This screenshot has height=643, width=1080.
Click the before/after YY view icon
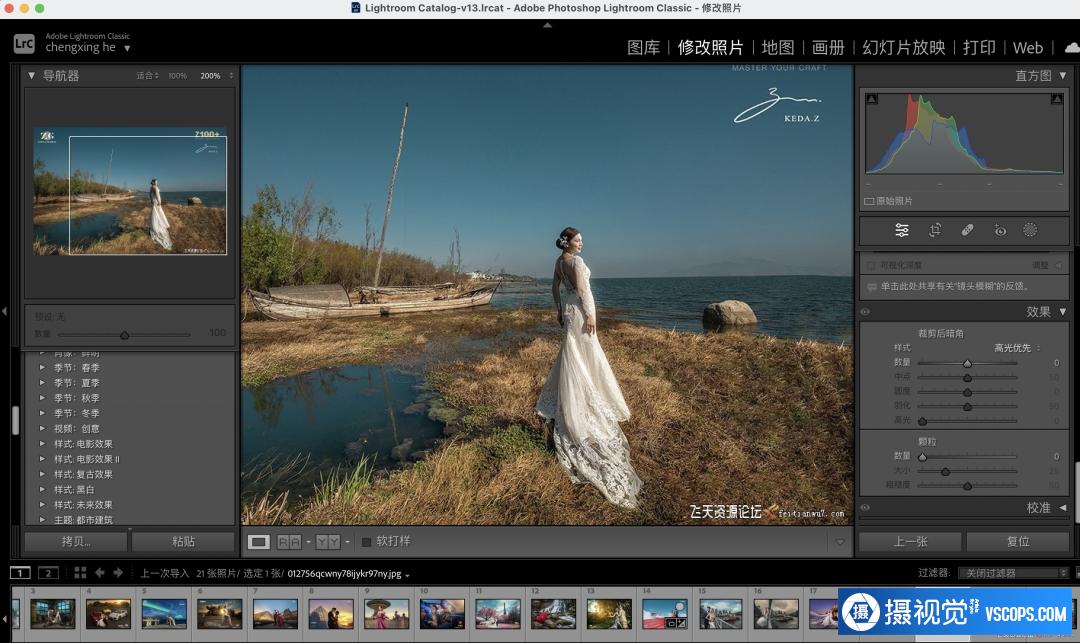click(329, 542)
